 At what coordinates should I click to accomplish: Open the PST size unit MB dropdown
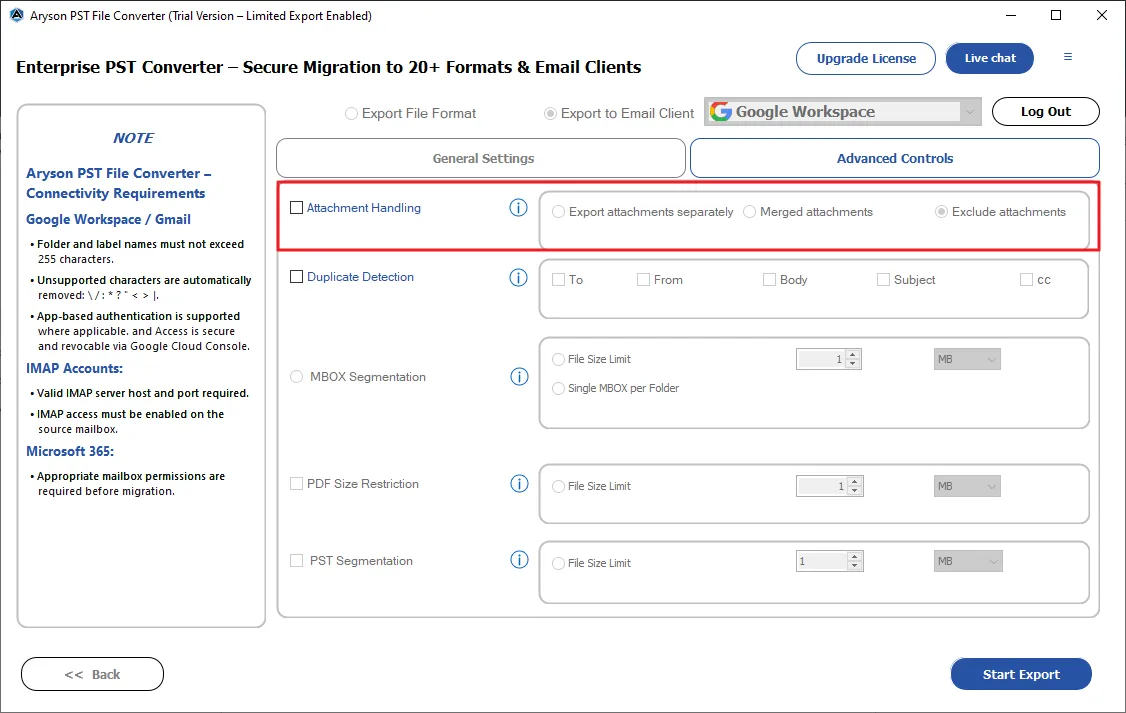(x=968, y=561)
